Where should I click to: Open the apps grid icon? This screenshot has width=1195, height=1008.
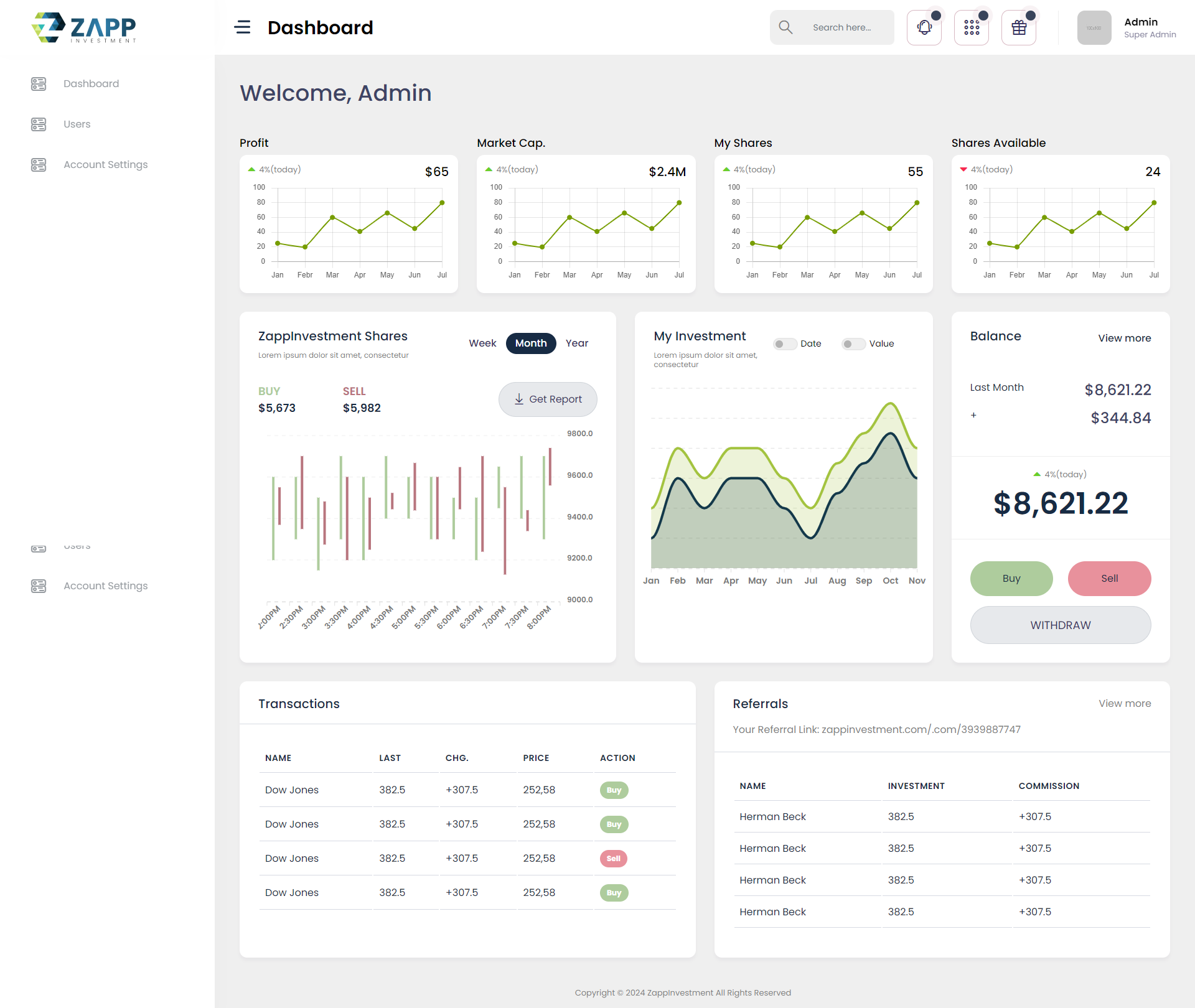972,27
